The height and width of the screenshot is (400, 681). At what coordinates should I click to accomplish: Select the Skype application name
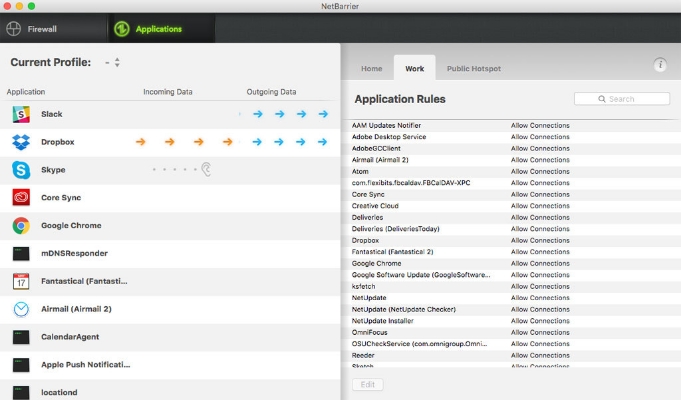53,170
